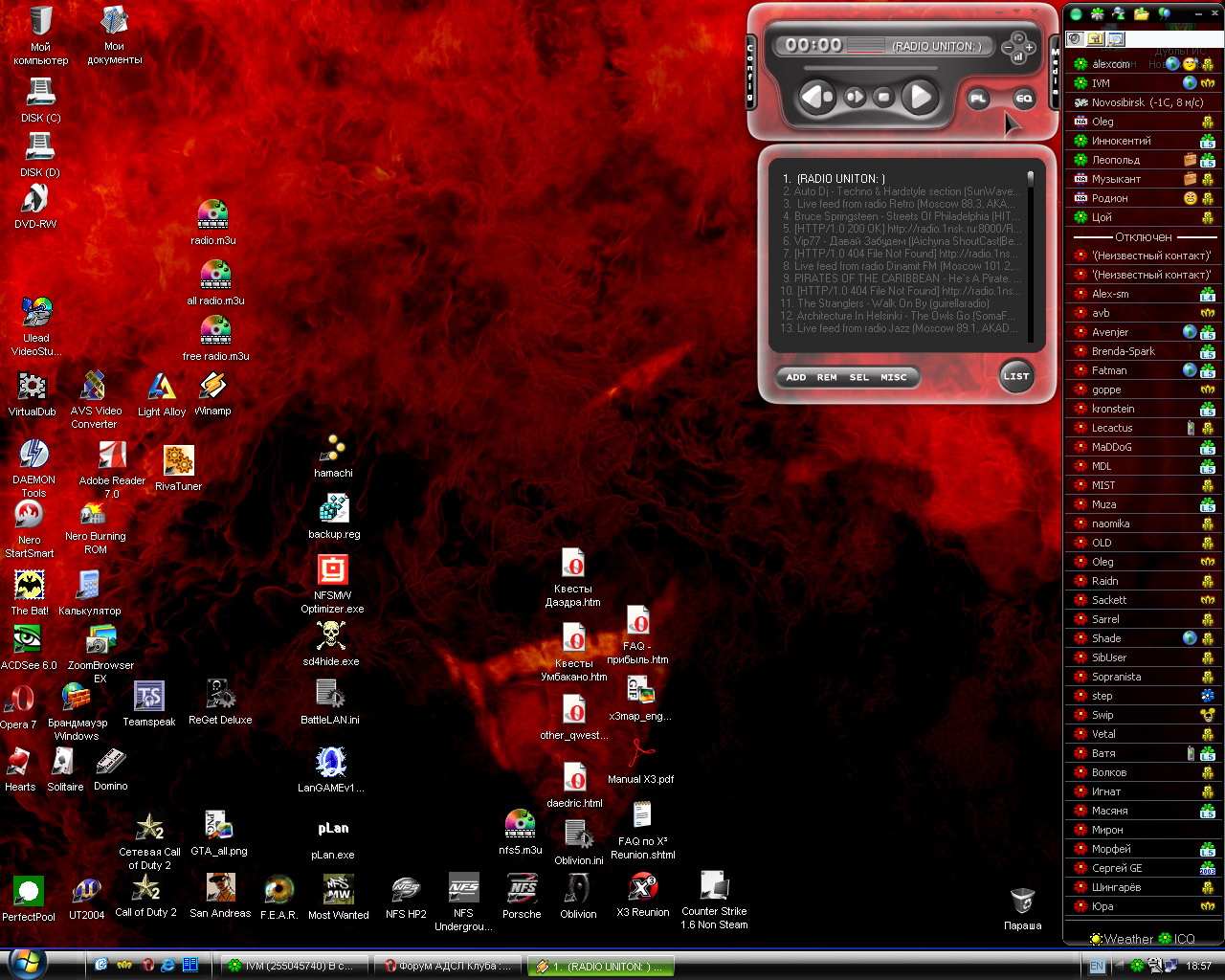Toggle the EQ equalizer button
Image resolution: width=1225 pixels, height=980 pixels.
(x=1023, y=99)
